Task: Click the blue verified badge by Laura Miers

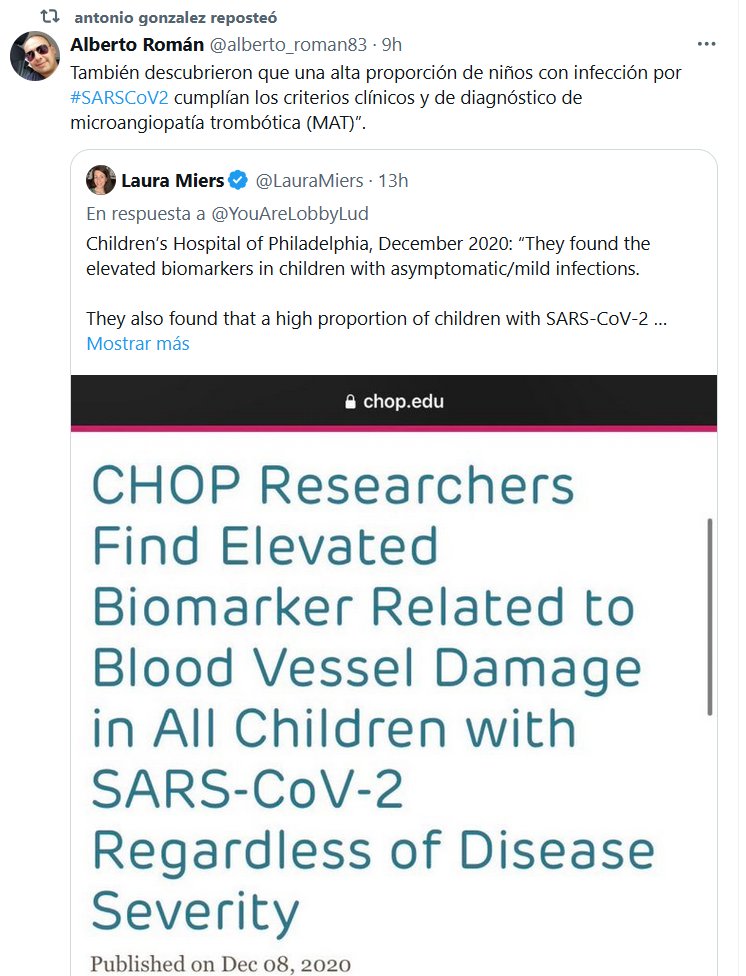Action: click(x=238, y=181)
